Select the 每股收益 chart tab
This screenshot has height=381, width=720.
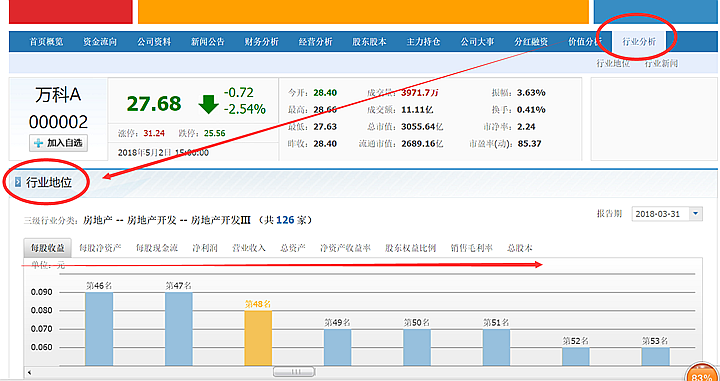coord(47,248)
